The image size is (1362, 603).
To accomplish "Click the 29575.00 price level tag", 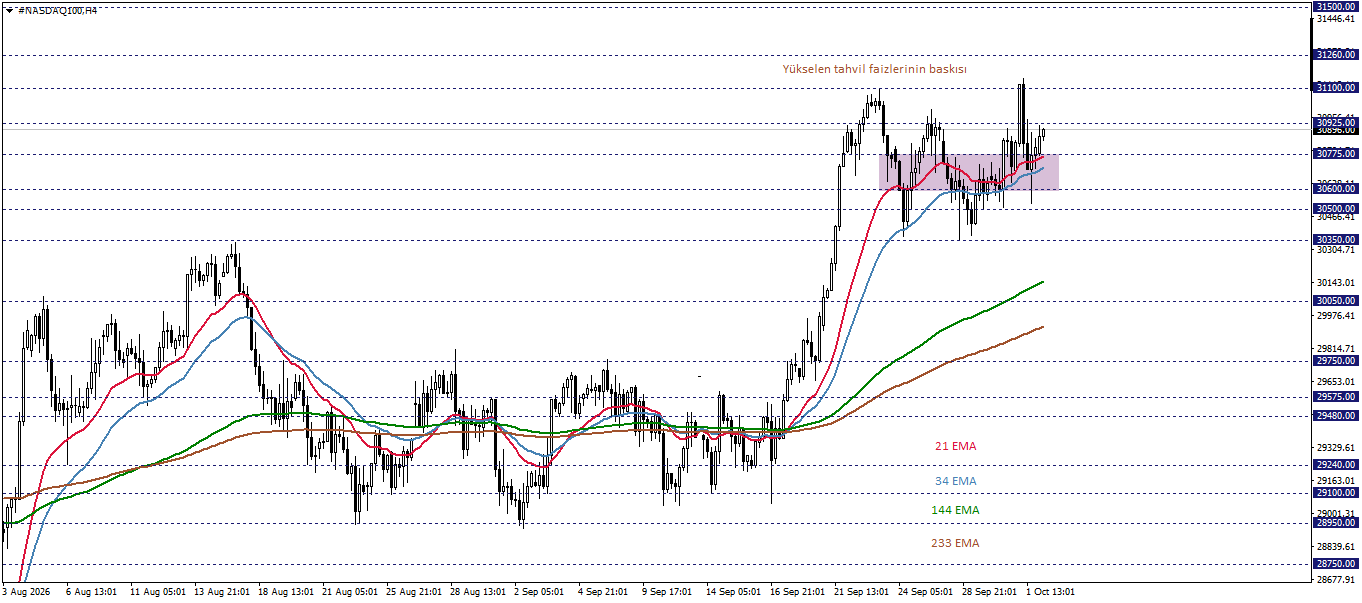I will 1335,396.
